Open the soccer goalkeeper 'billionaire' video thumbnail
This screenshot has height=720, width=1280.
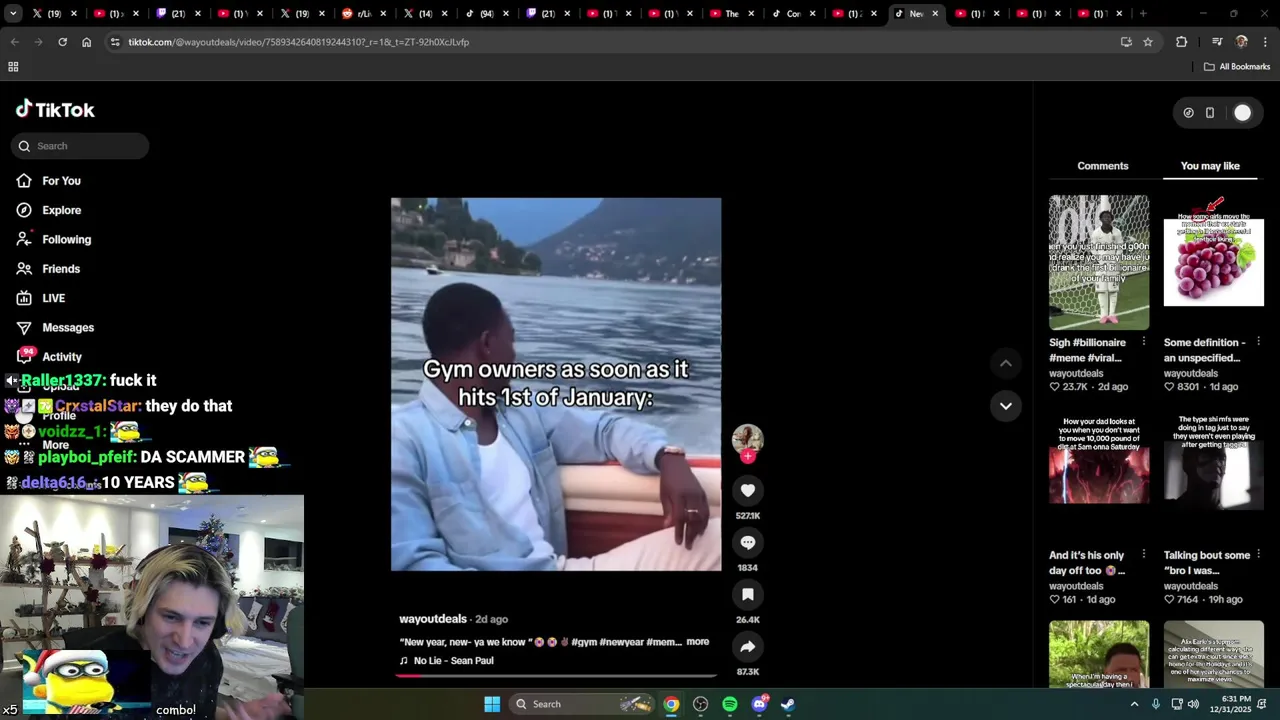tap(1099, 262)
